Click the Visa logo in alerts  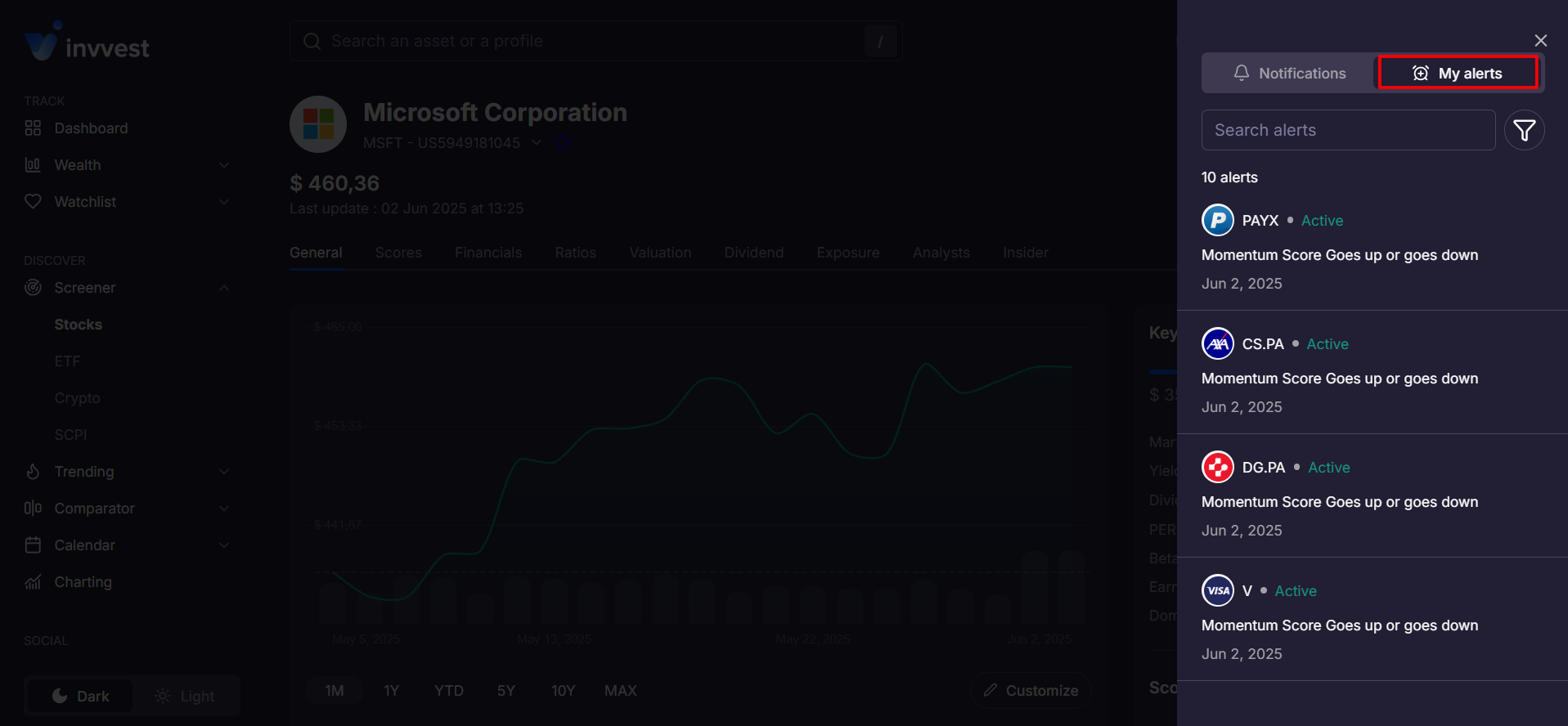tap(1217, 591)
